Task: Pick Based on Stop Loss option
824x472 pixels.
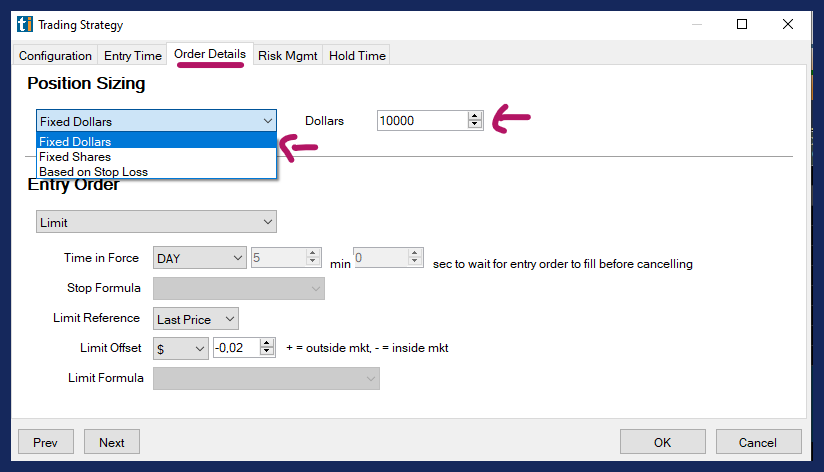Action: (93, 172)
